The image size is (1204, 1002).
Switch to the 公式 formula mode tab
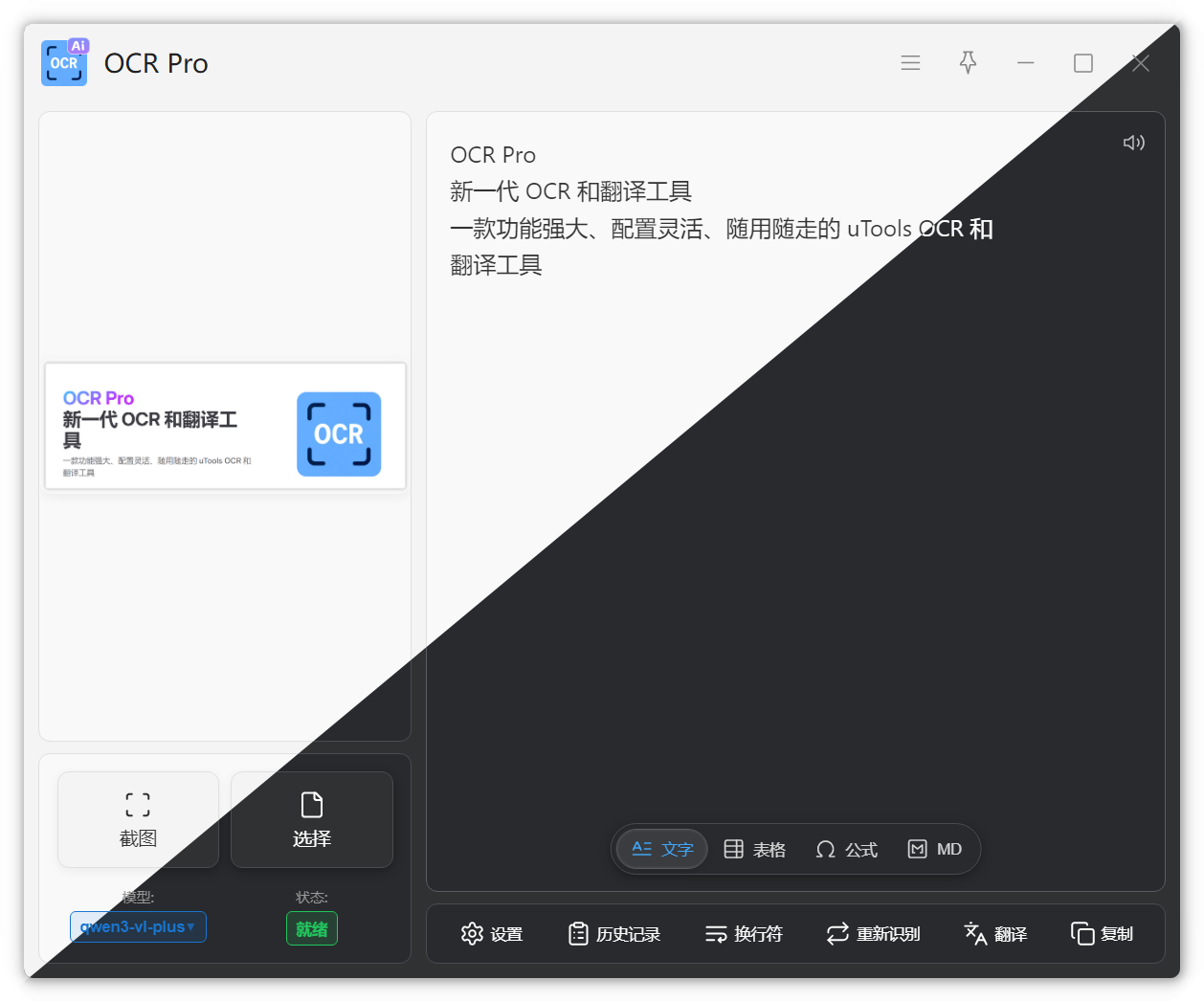(847, 849)
